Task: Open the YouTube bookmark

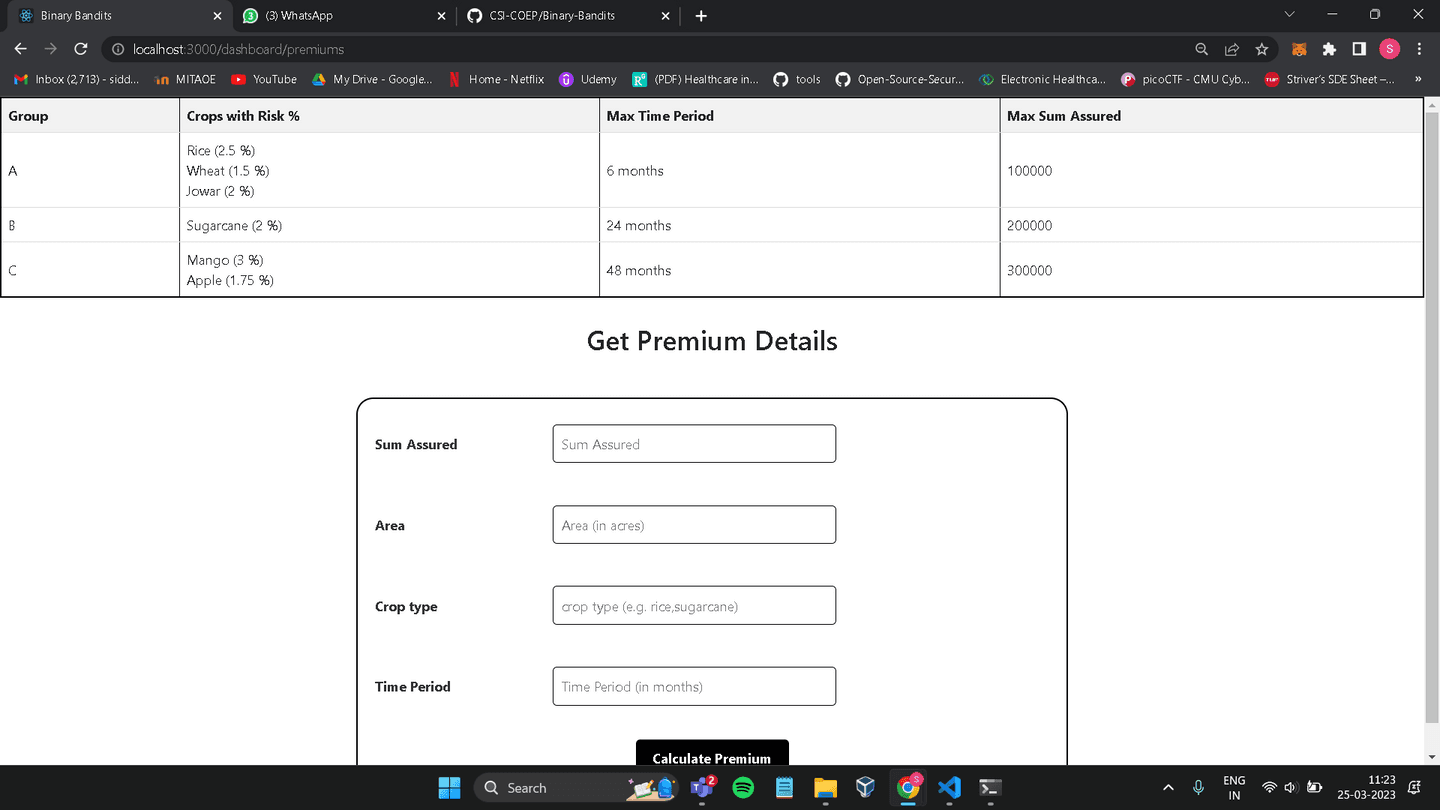Action: [x=264, y=79]
